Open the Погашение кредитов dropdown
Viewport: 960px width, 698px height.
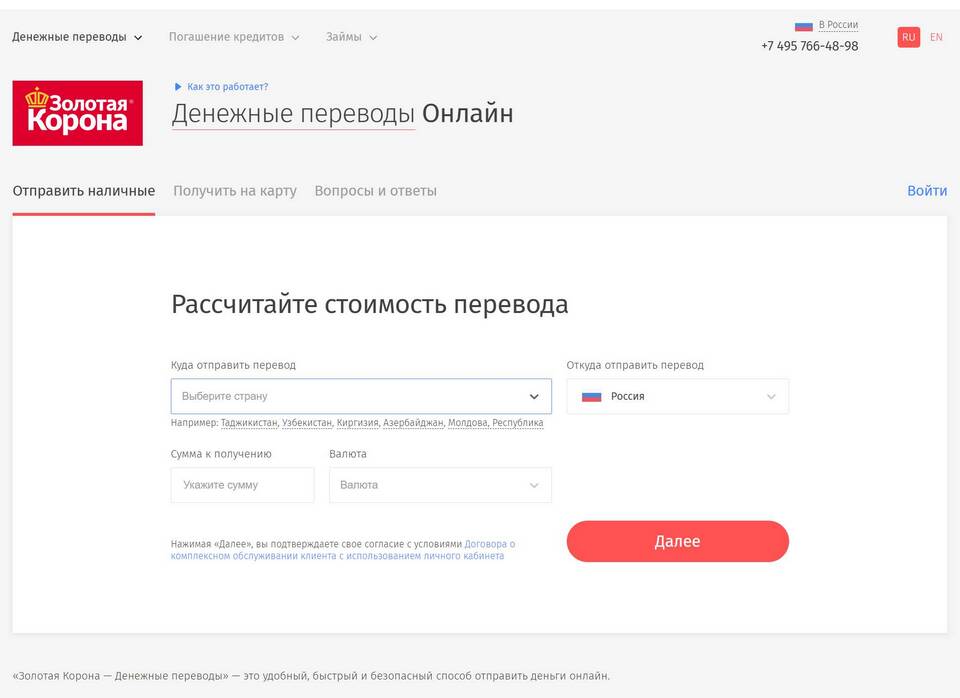[x=233, y=37]
